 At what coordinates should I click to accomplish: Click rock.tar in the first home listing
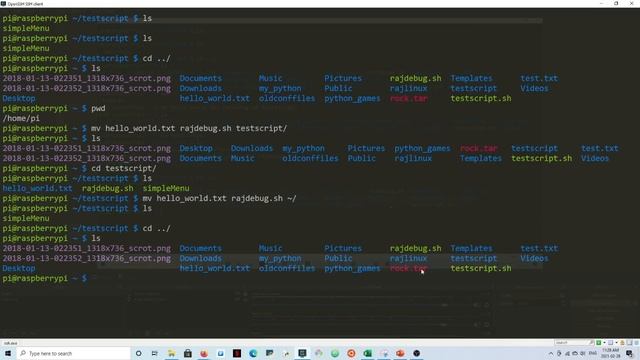[x=409, y=99]
